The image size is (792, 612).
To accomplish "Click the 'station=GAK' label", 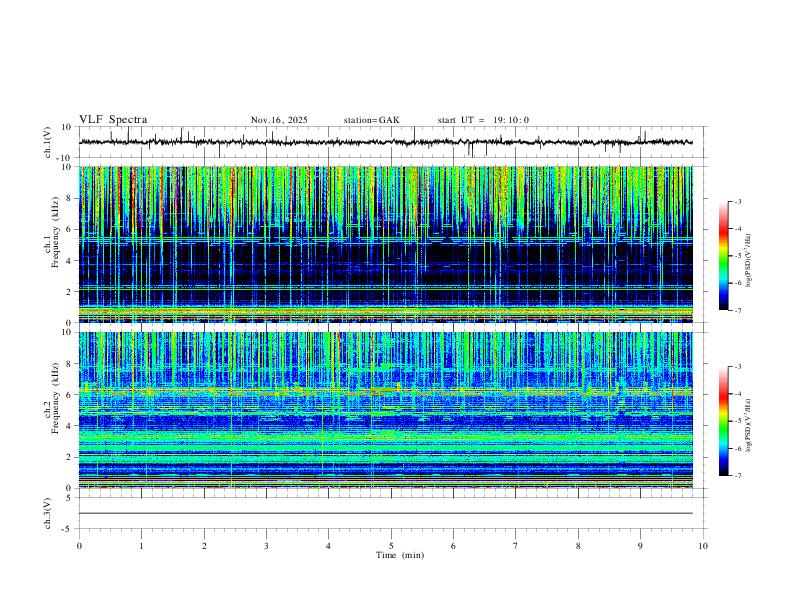I will 371,120.
